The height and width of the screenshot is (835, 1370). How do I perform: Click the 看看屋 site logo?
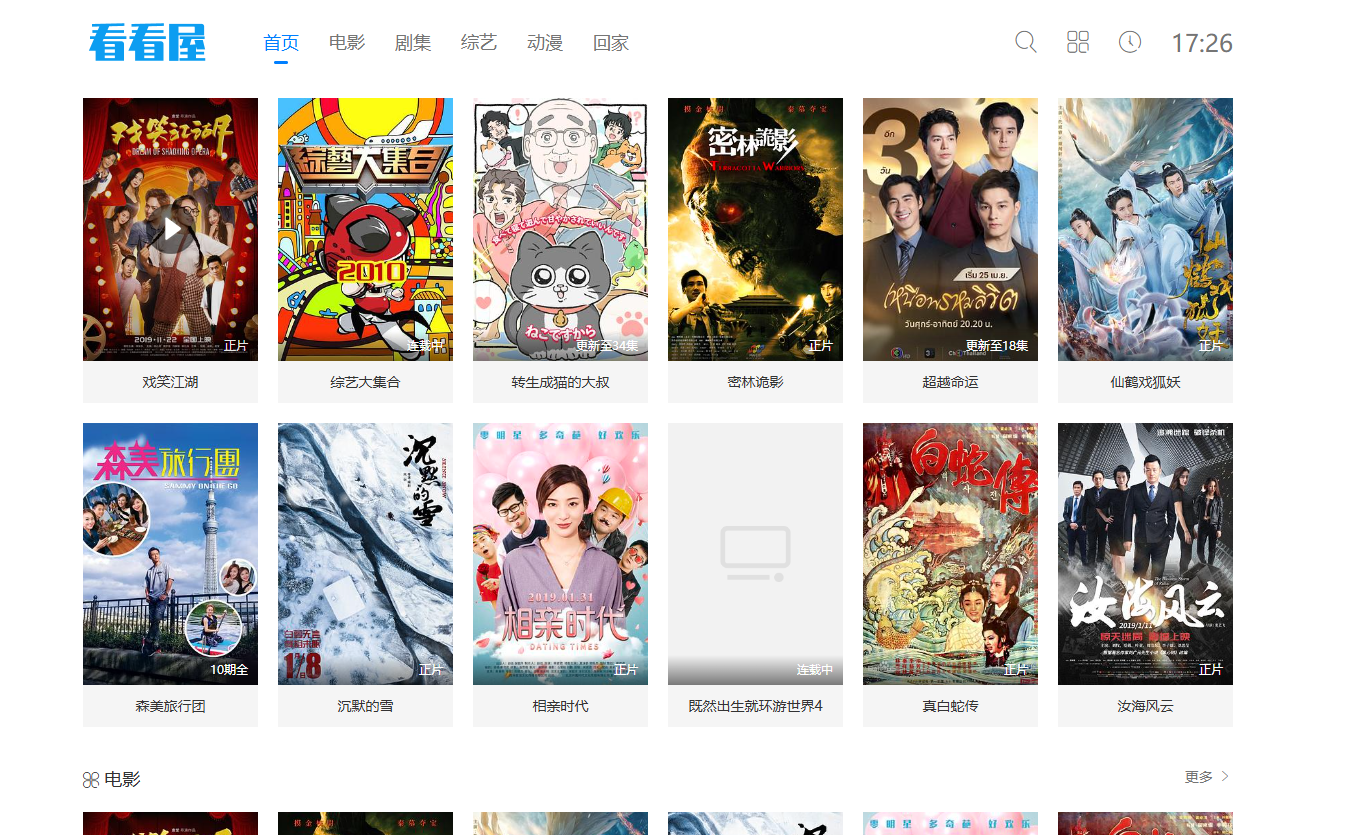147,42
